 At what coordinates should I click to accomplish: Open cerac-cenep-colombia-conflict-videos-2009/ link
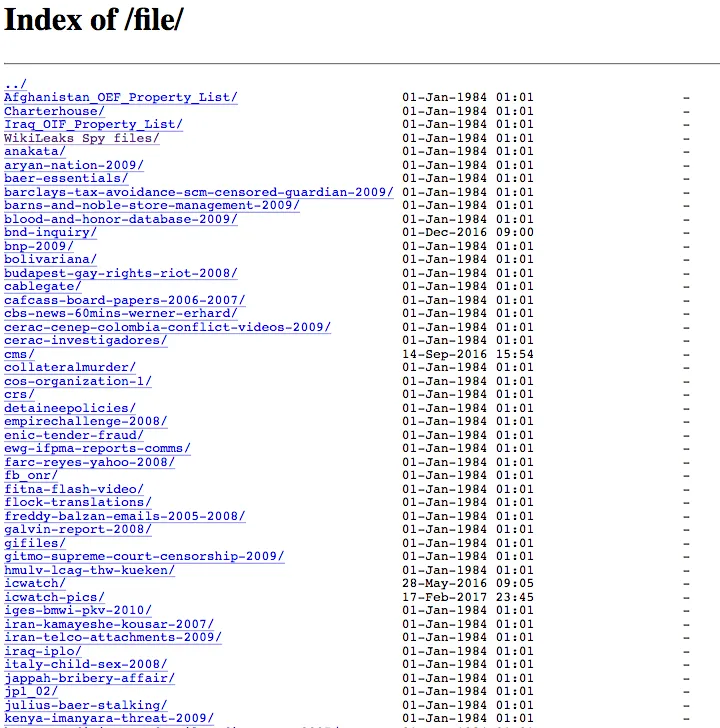(168, 327)
